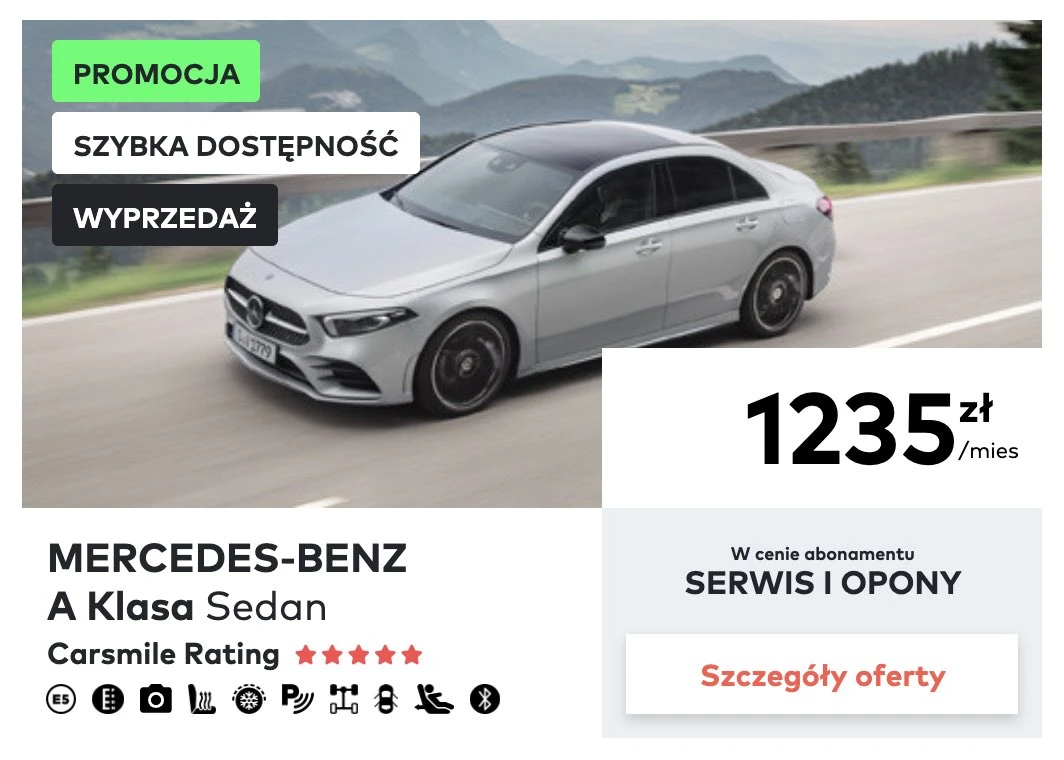Screen dimensions: 1064x760
Task: Click the parking sensors icon
Action: pyautogui.click(x=297, y=699)
